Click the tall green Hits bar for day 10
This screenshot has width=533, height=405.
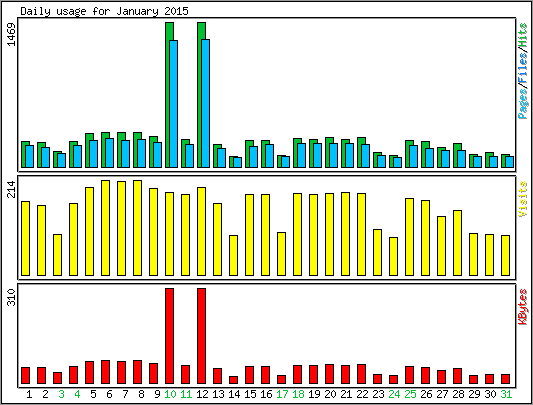click(169, 95)
